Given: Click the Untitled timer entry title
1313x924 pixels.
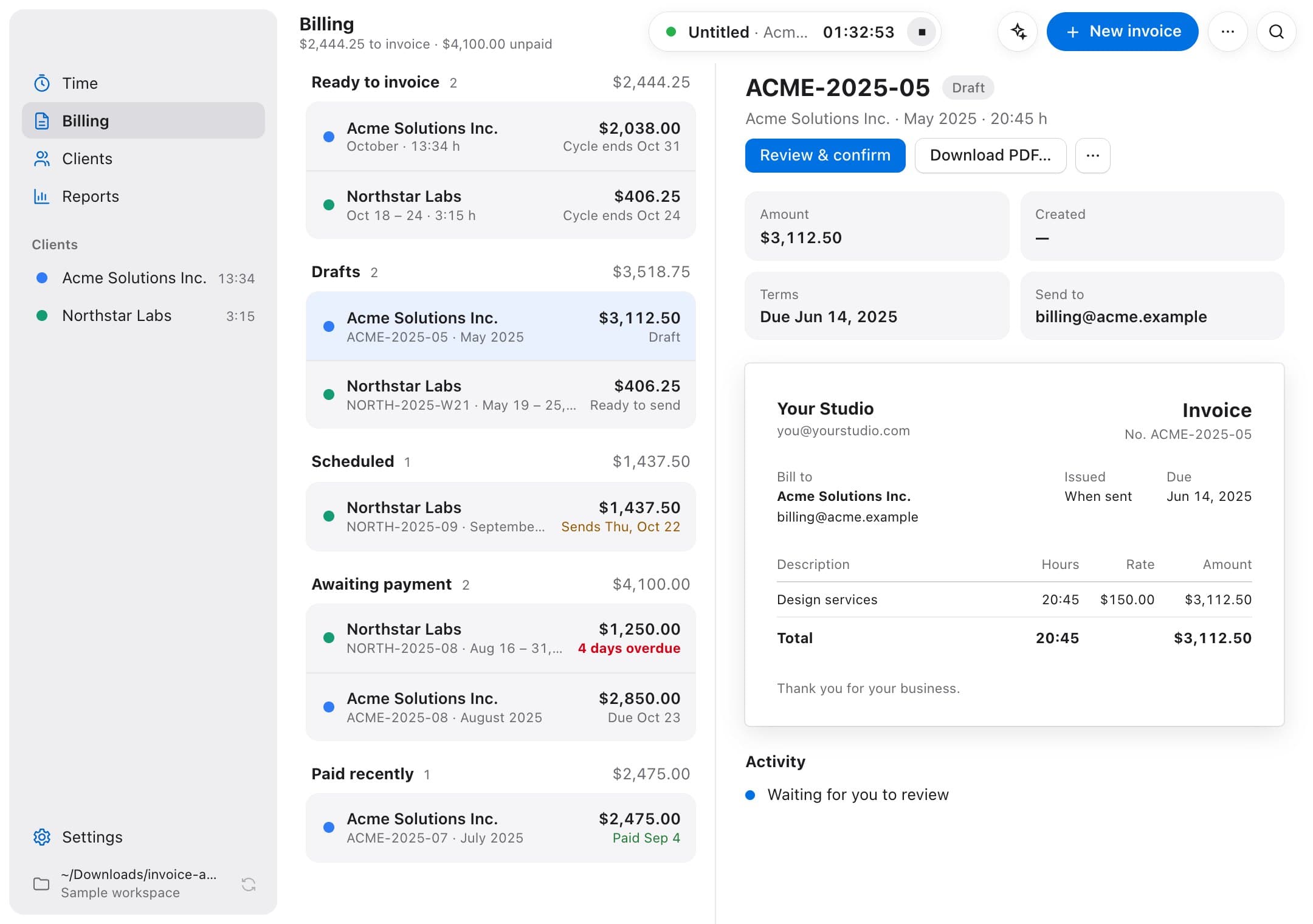Looking at the screenshot, I should pos(718,32).
